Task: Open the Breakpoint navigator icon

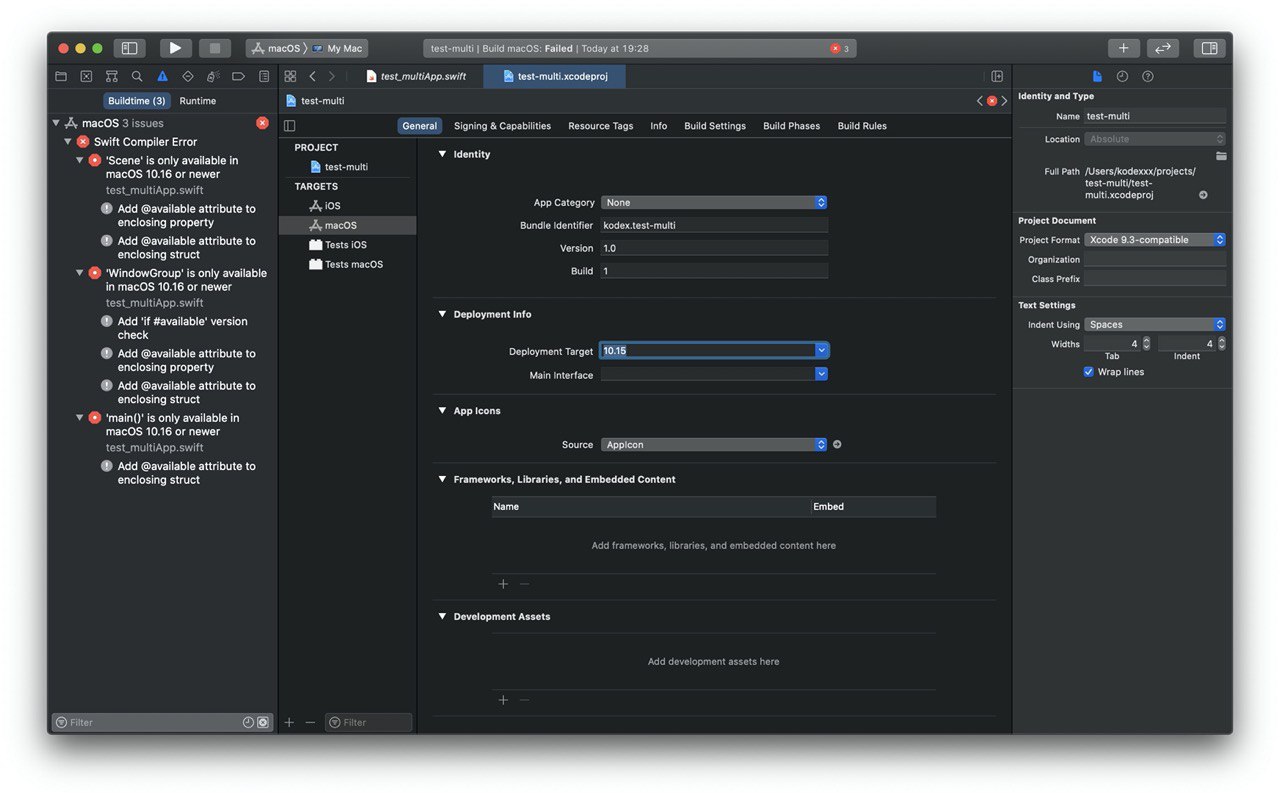Action: [238, 76]
